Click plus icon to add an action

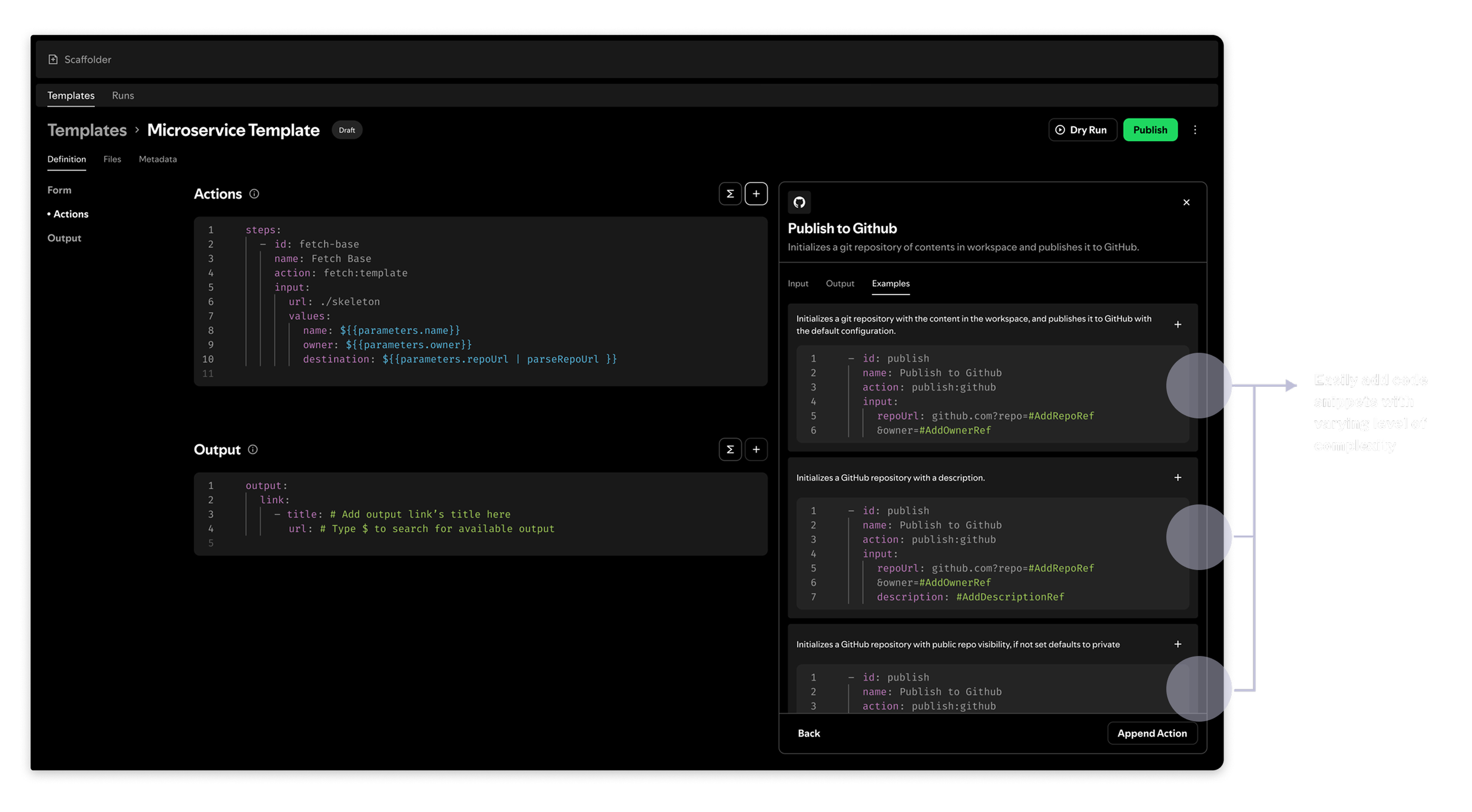(756, 194)
